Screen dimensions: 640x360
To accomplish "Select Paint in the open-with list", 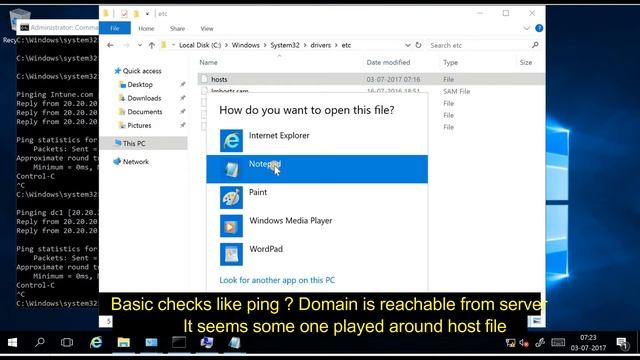I will tap(317, 198).
